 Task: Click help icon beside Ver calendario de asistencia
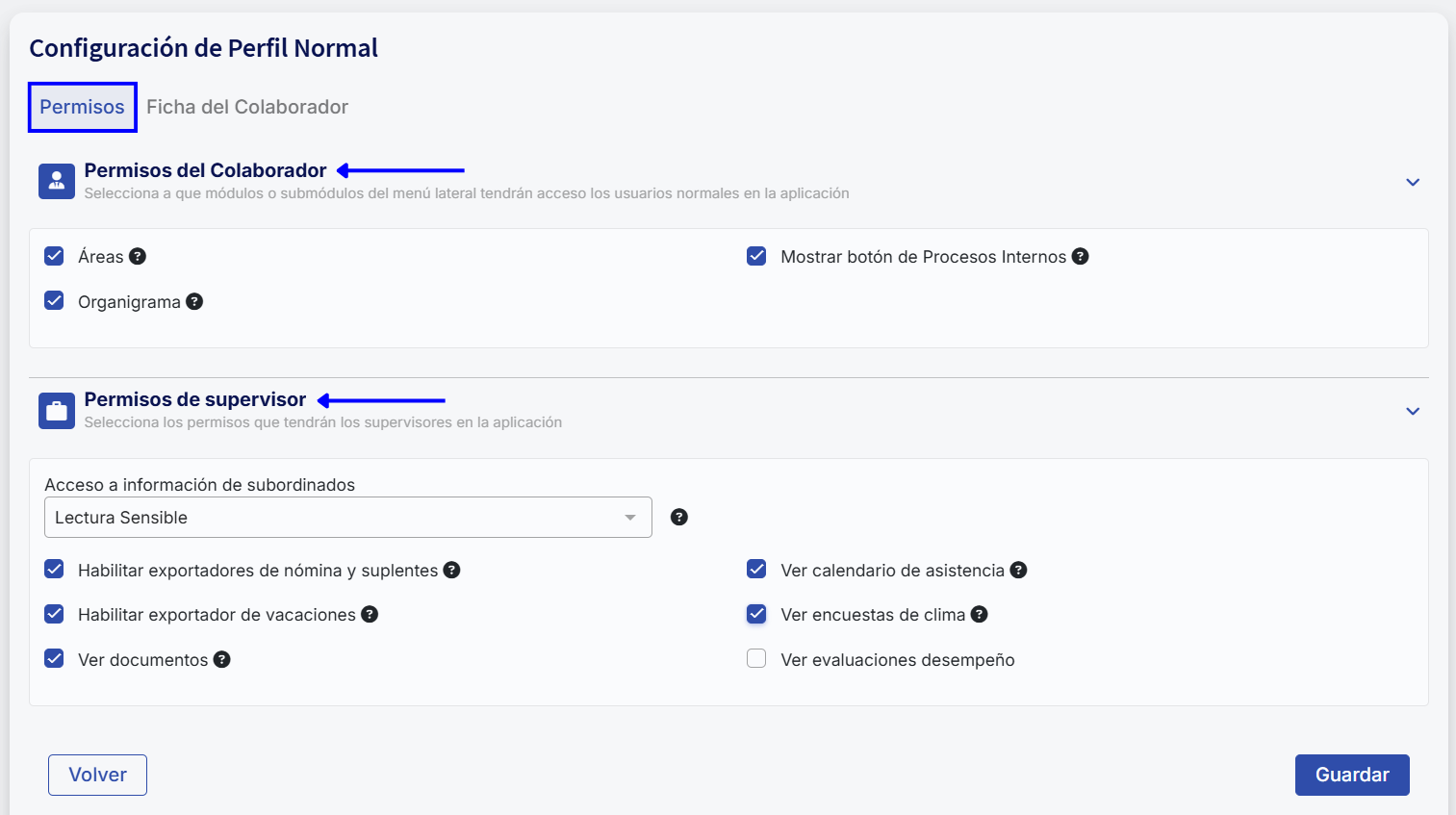click(x=1018, y=570)
